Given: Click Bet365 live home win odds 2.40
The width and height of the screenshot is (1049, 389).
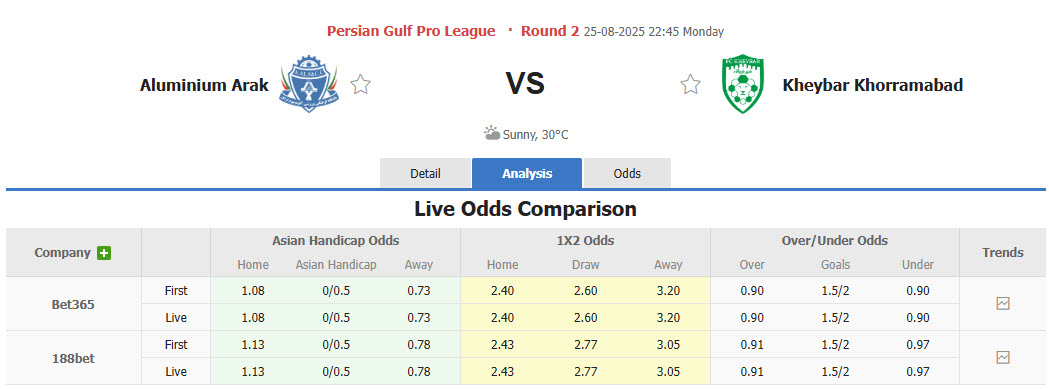Looking at the screenshot, I should (x=502, y=317).
